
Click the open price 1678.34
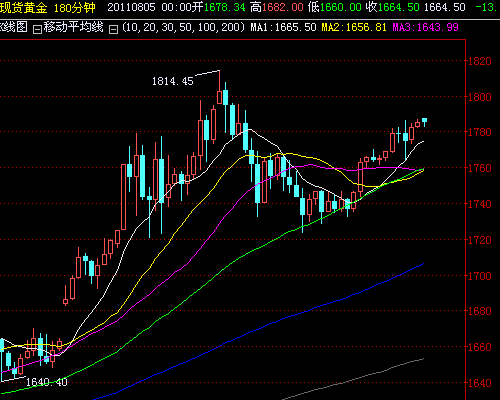[x=224, y=7]
